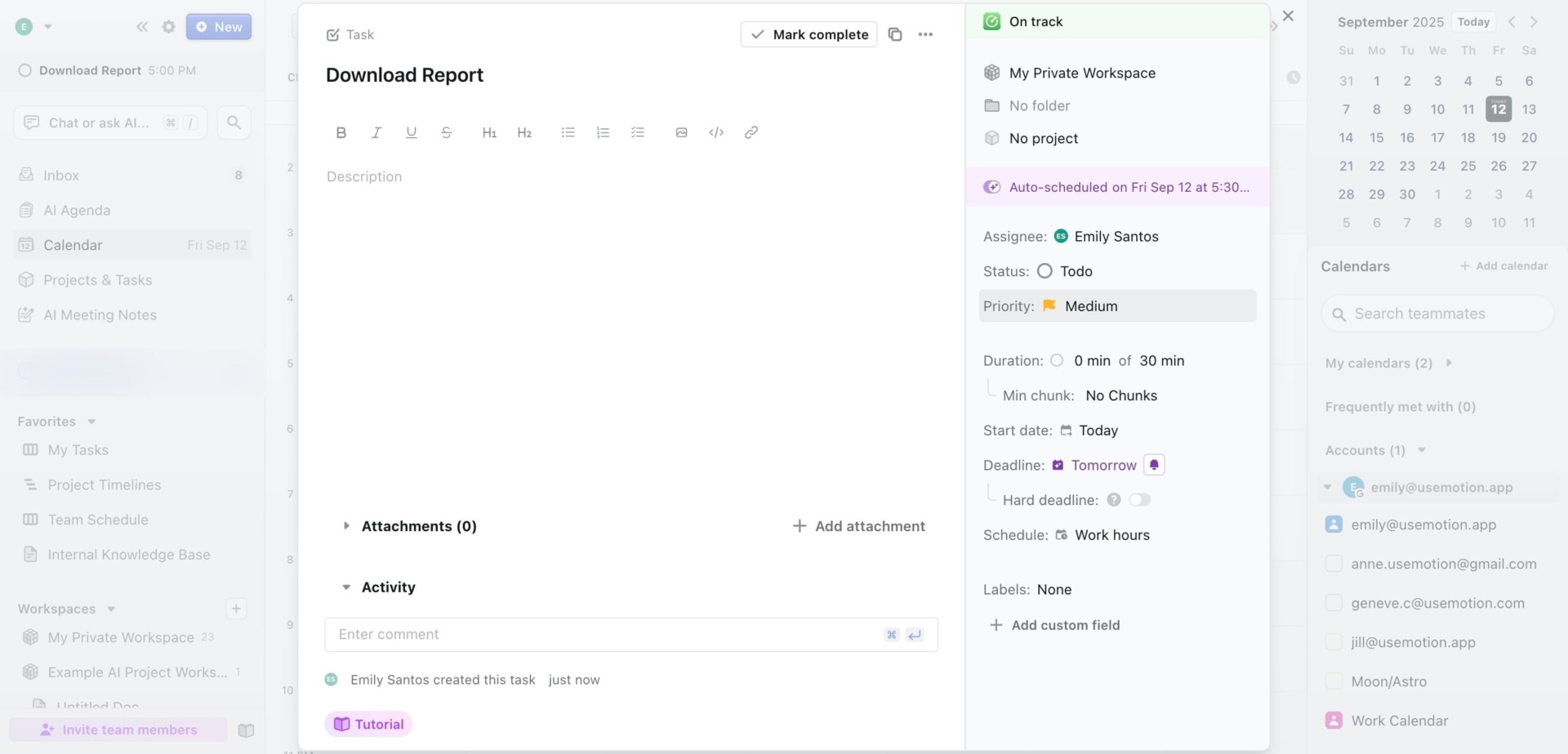Open AI Meeting Notes in the sidebar

click(x=132, y=315)
